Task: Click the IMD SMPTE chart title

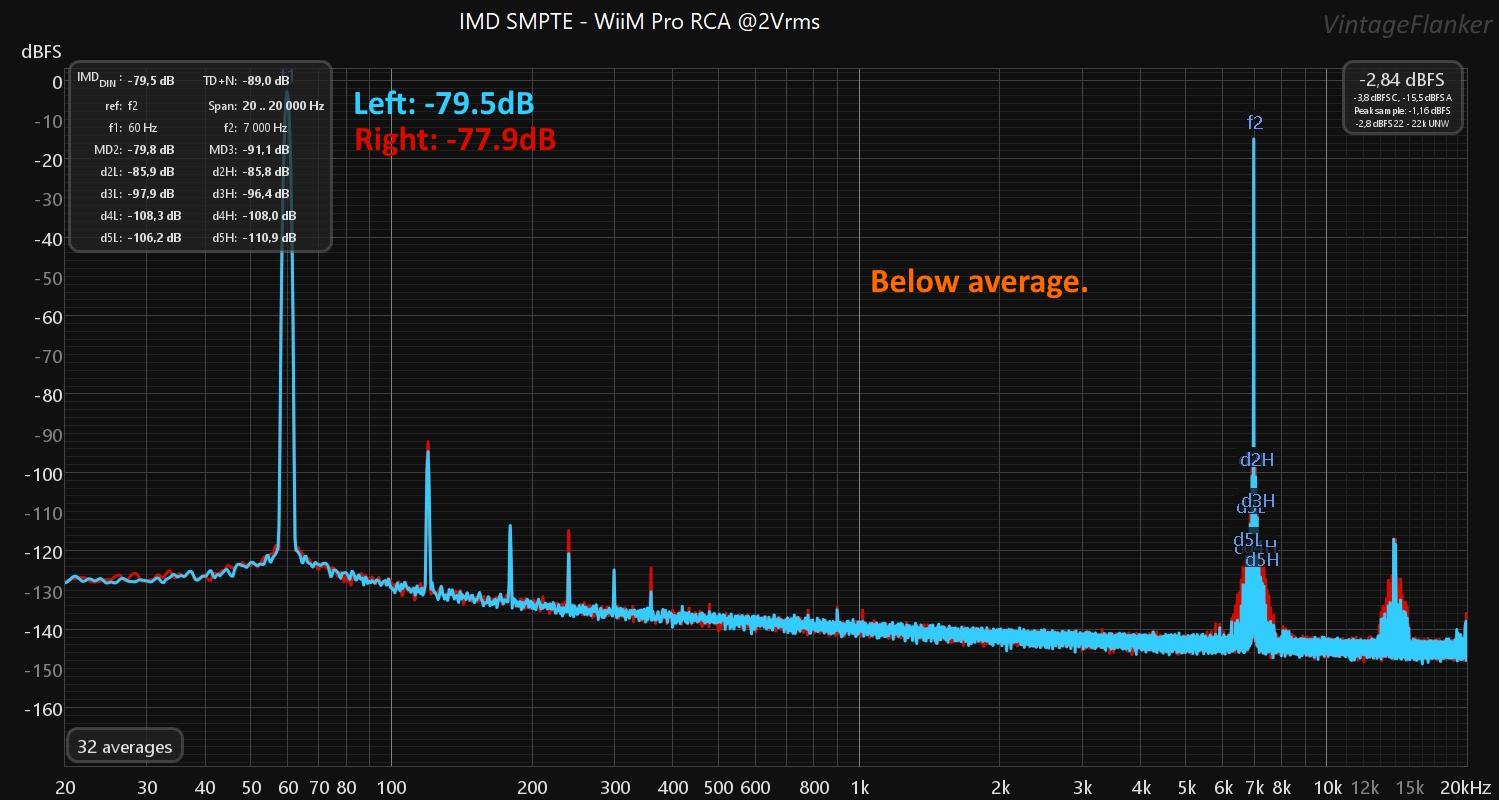Action: [x=640, y=21]
